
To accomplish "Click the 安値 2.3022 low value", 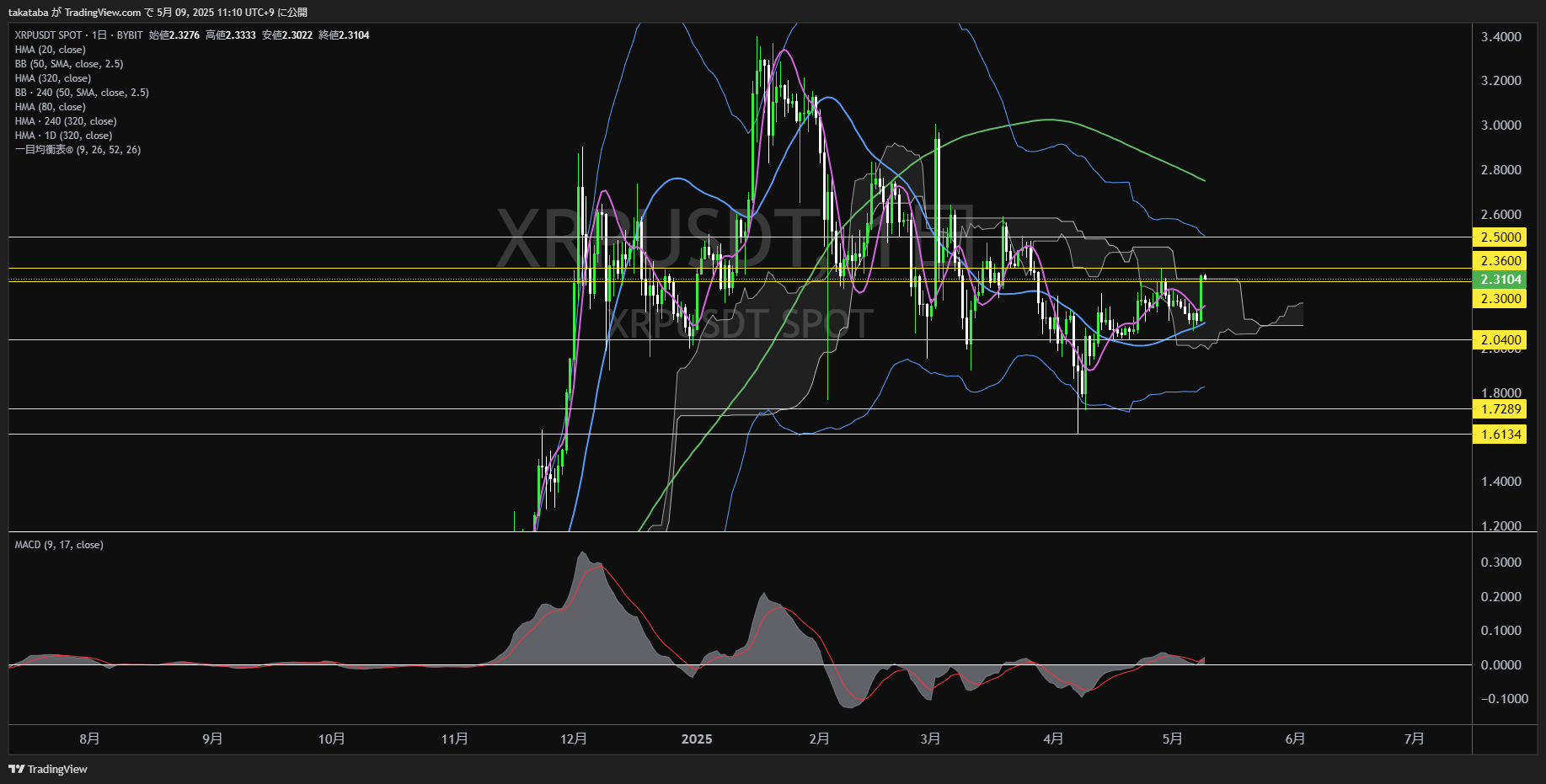I will 287,35.
